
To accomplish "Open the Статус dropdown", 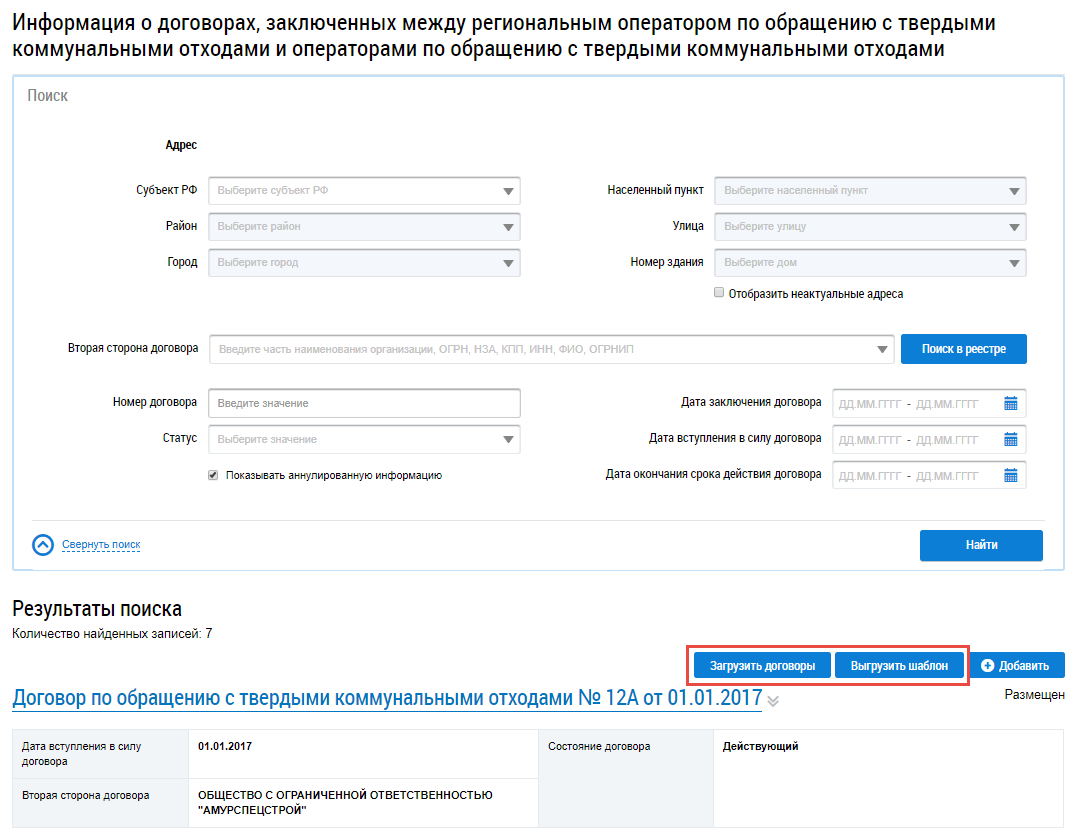I will tap(508, 439).
